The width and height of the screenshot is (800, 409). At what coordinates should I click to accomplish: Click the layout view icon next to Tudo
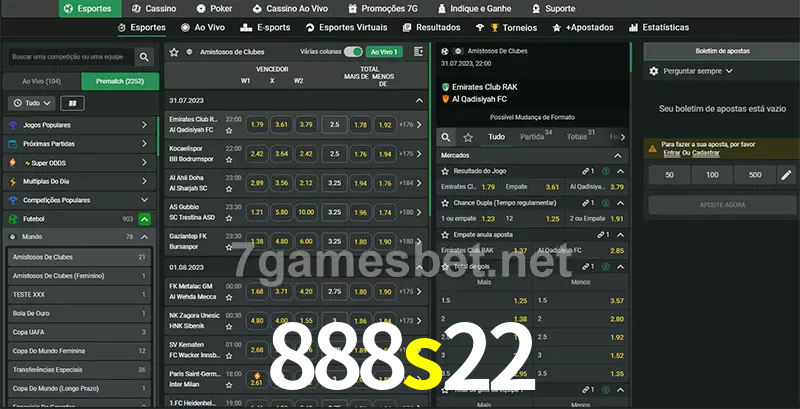point(72,103)
